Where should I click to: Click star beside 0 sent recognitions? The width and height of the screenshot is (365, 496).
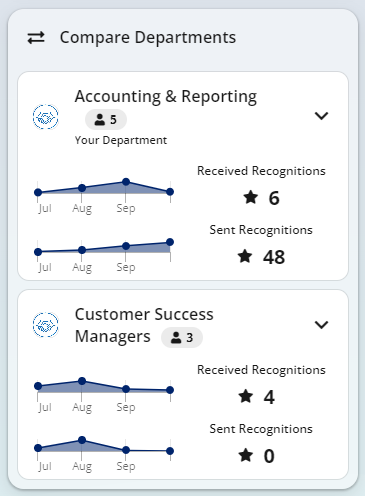pos(246,455)
